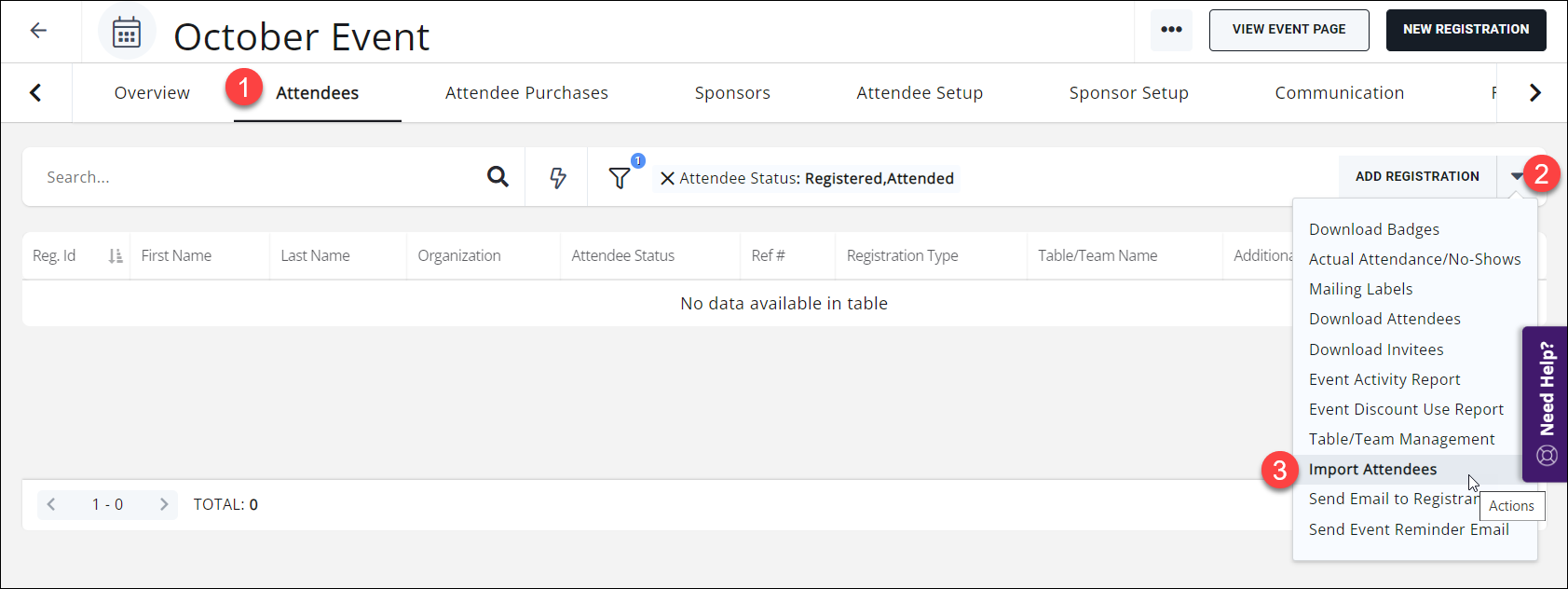Screen dimensions: 1568x589
Task: Go to next page of results
Action: pyautogui.click(x=164, y=504)
